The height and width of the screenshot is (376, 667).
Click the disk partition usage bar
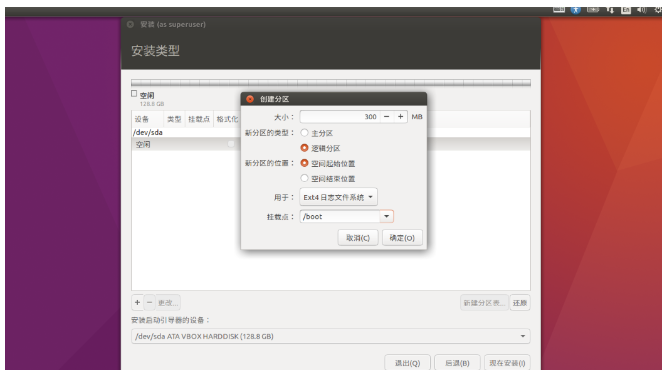[331, 83]
